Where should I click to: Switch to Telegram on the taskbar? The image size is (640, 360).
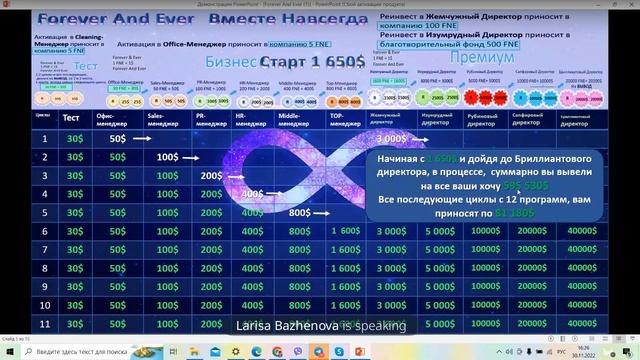tap(318, 351)
